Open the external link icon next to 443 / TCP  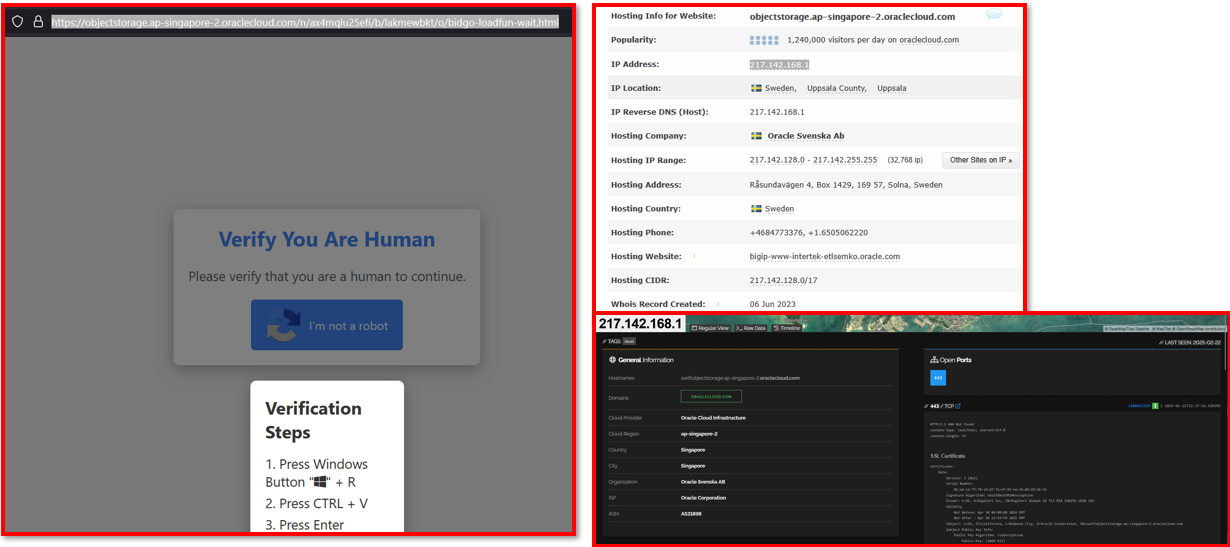(x=958, y=406)
